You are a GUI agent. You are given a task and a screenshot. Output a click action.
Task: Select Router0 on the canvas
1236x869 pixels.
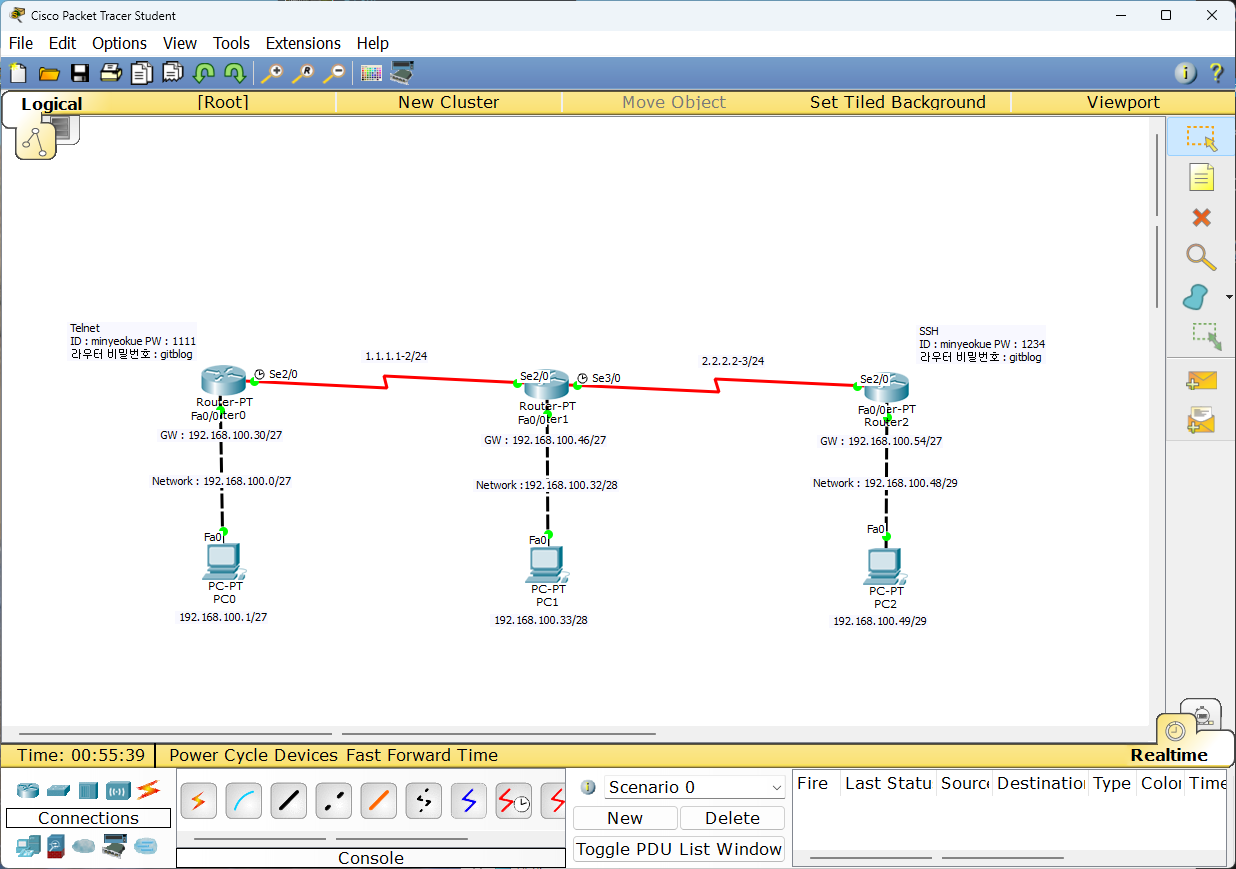[x=222, y=380]
